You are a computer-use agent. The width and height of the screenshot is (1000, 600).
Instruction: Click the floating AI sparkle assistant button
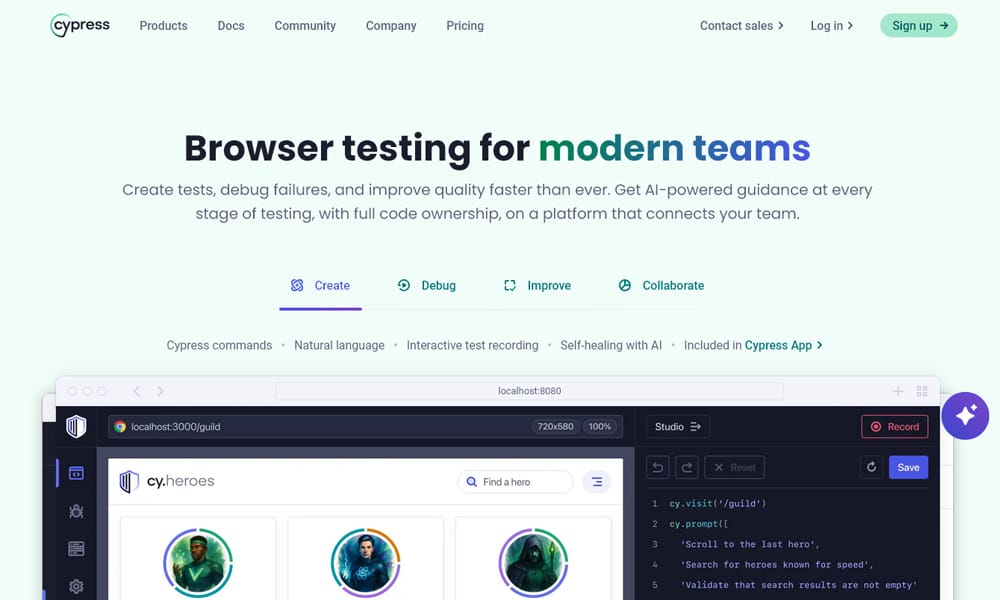965,416
